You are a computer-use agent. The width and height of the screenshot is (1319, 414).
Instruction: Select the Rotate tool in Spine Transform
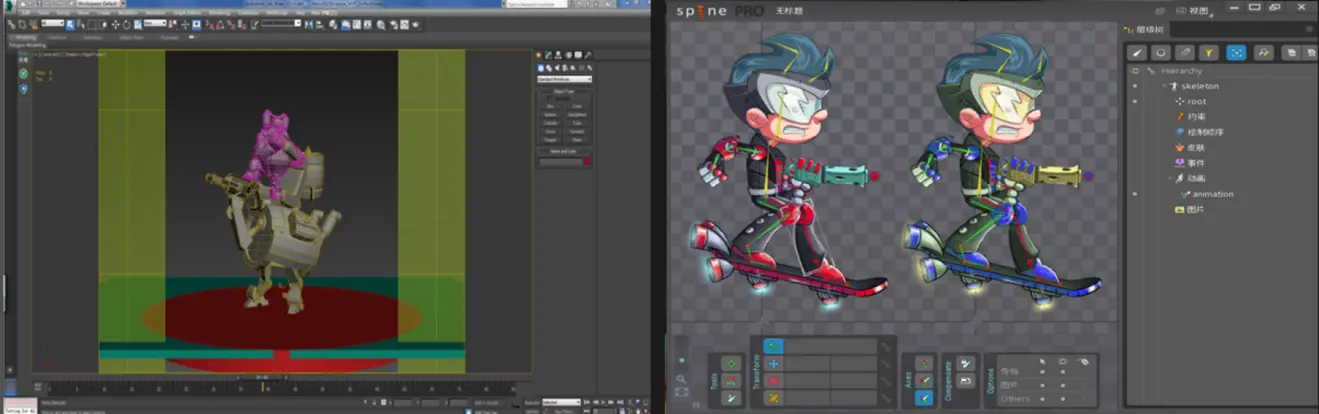[x=773, y=346]
